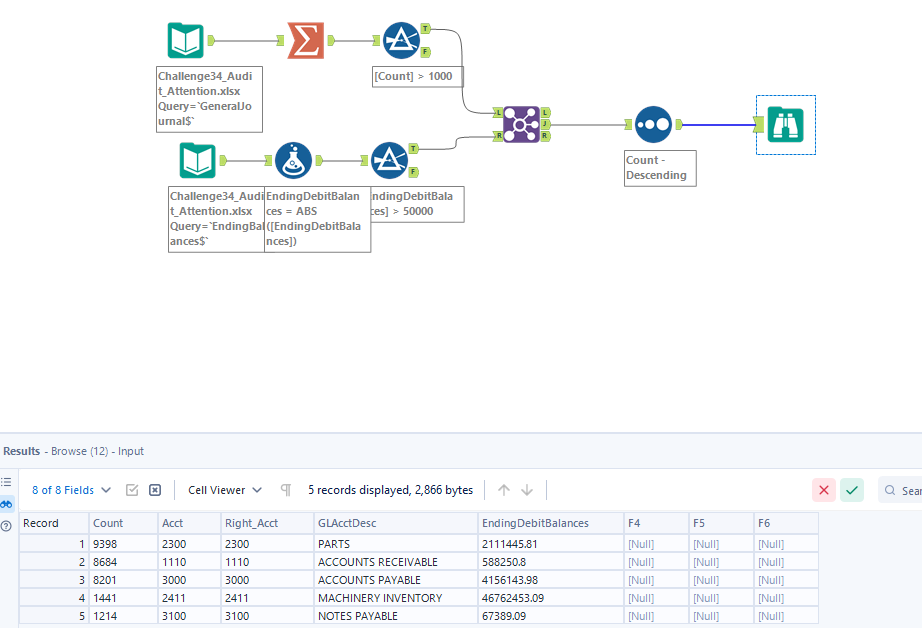This screenshot has width=922, height=628.
Task: Select the Filter tool for Count > 1000
Action: 401,41
